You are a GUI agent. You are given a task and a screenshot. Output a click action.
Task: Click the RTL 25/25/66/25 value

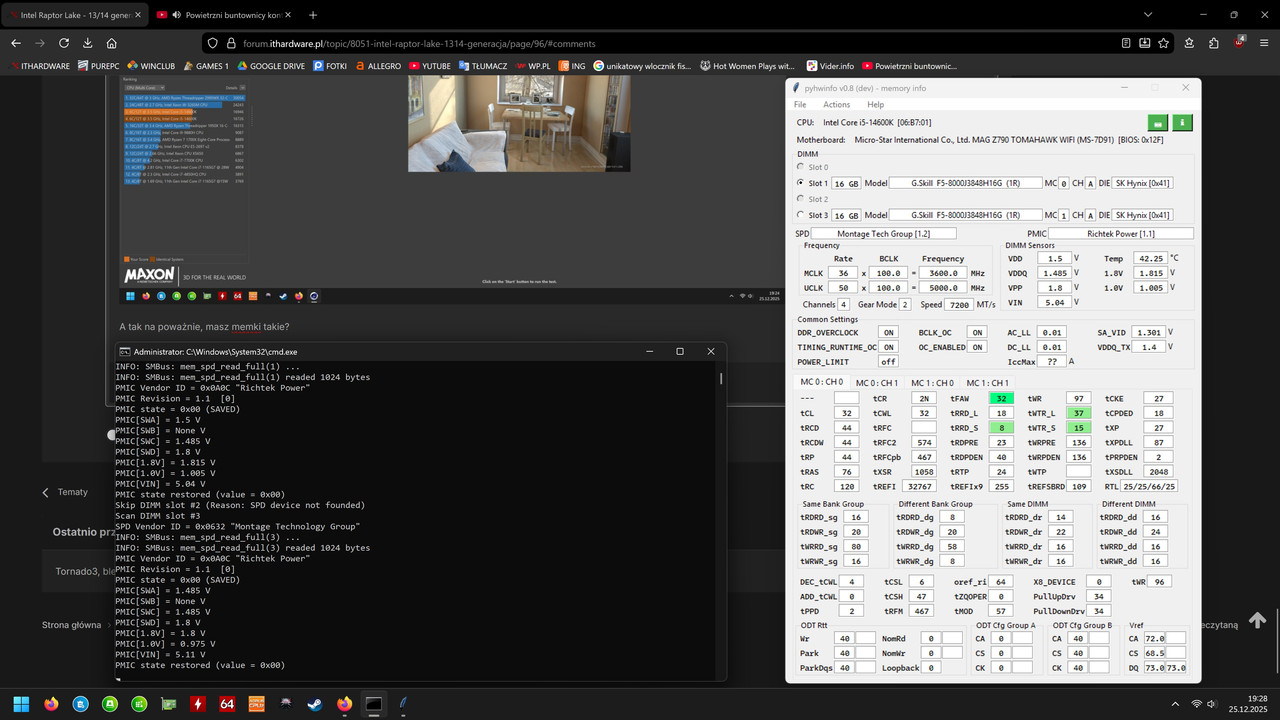tap(1148, 486)
